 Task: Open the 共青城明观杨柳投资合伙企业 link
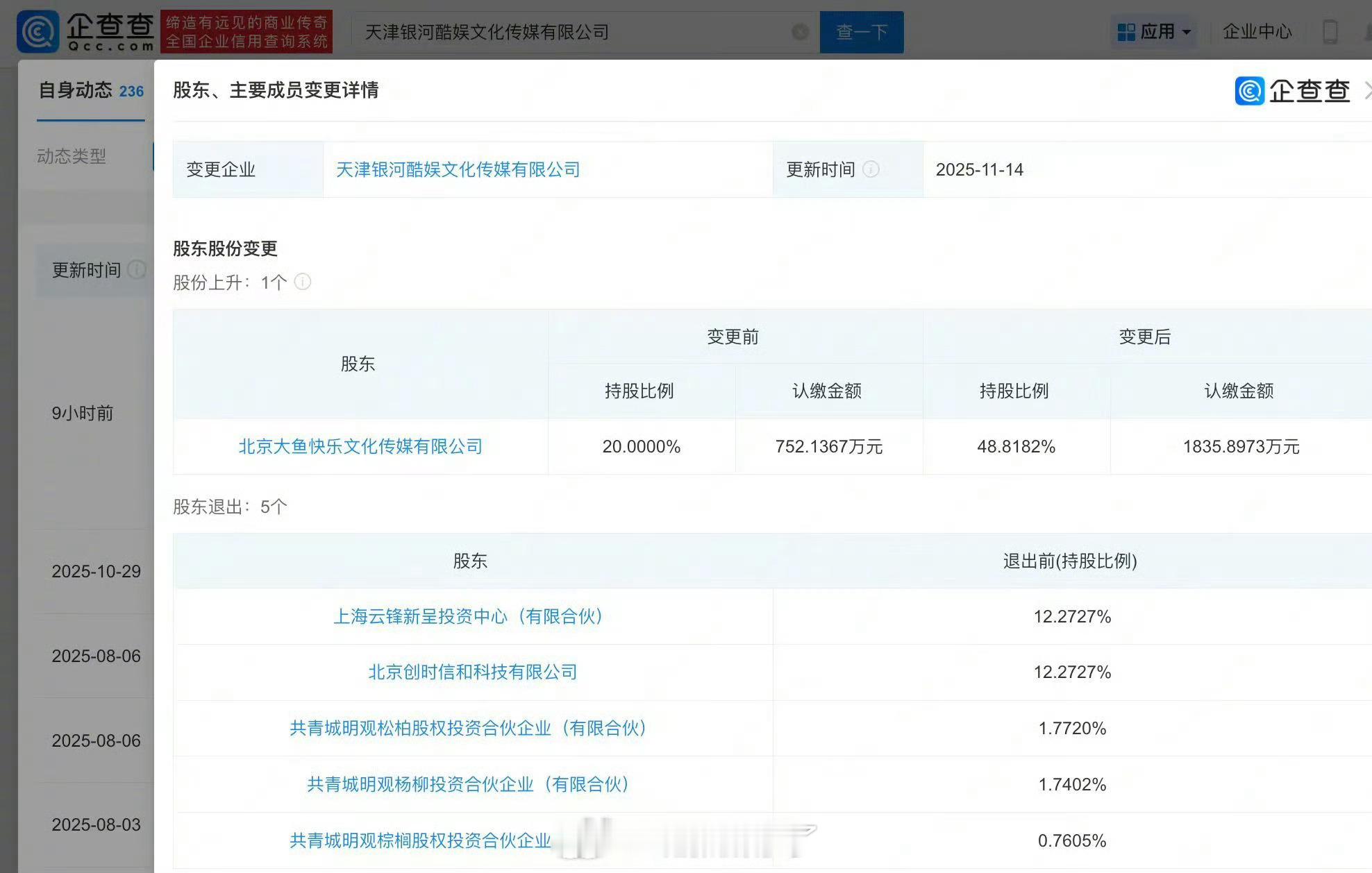469,784
